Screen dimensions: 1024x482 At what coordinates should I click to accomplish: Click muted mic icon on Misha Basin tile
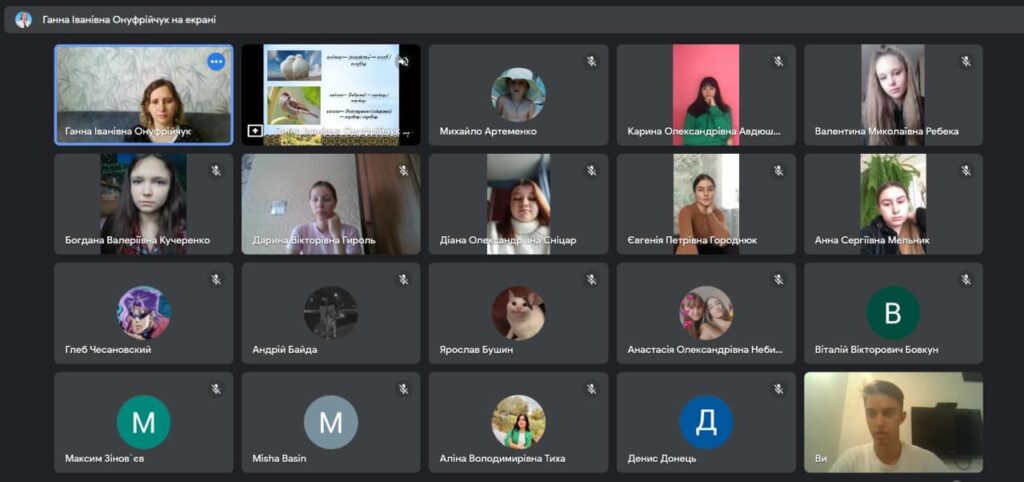[x=403, y=389]
